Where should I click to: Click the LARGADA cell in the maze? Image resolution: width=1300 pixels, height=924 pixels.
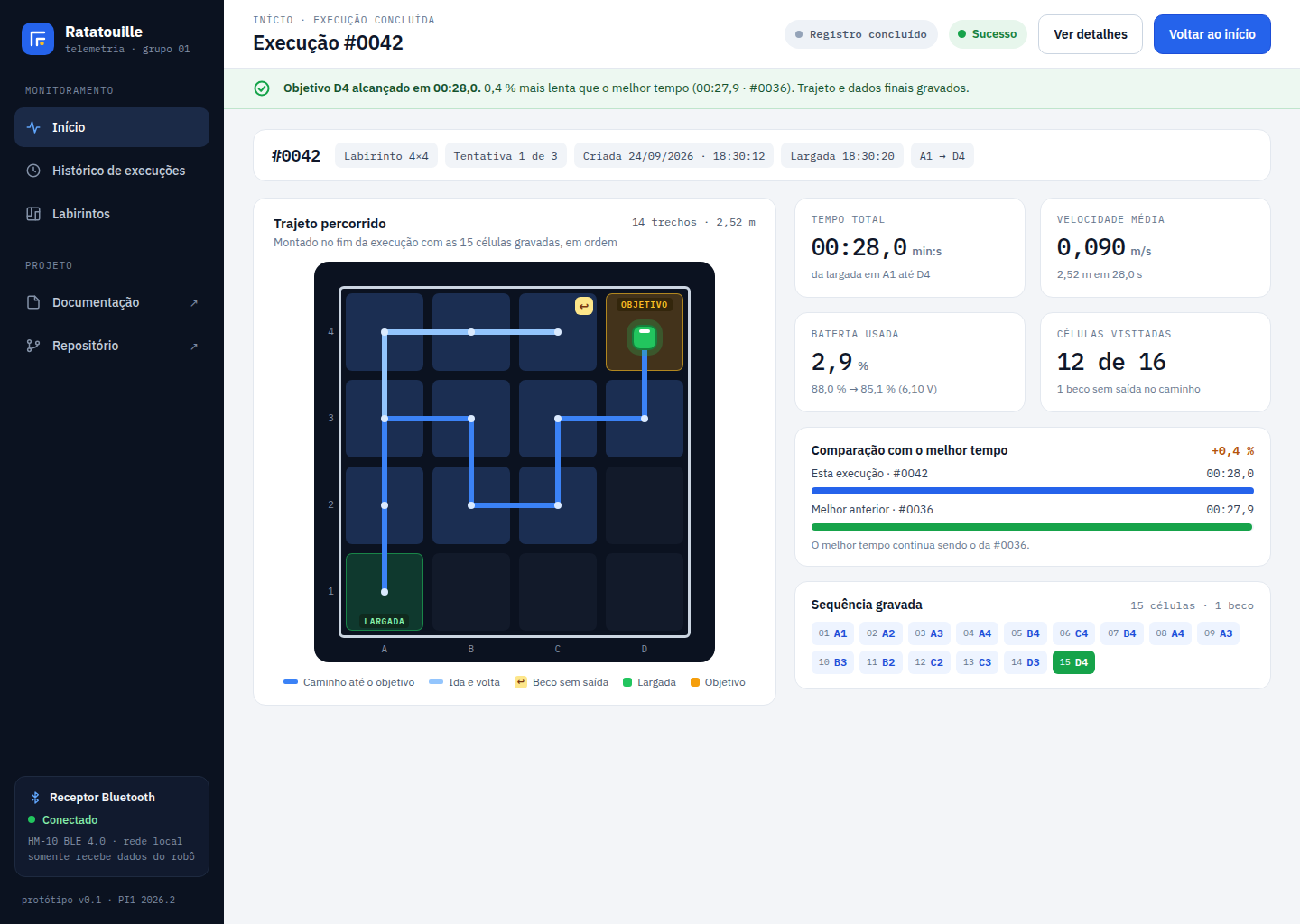[385, 592]
